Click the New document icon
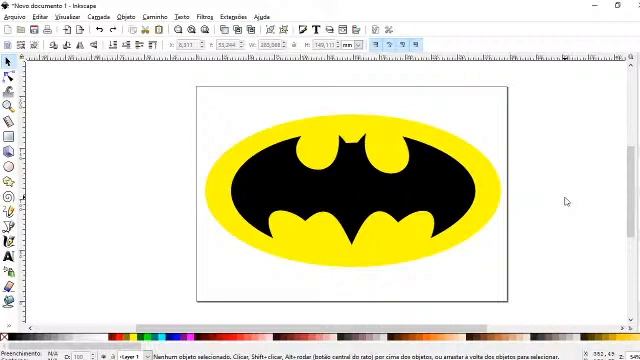 pyautogui.click(x=8, y=29)
